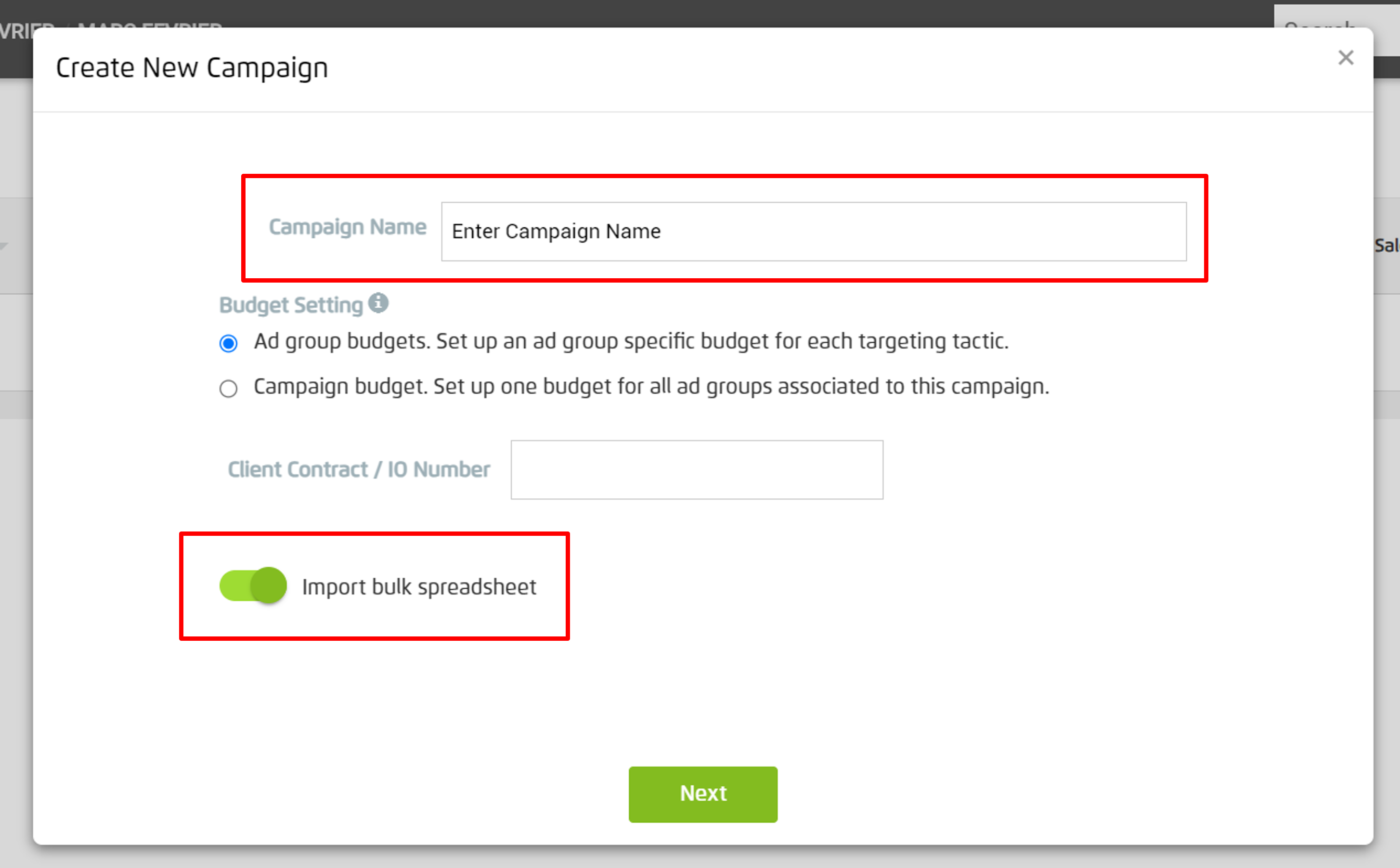Image resolution: width=1400 pixels, height=868 pixels.
Task: Click the info icon next to Budget Setting
Action: point(378,303)
